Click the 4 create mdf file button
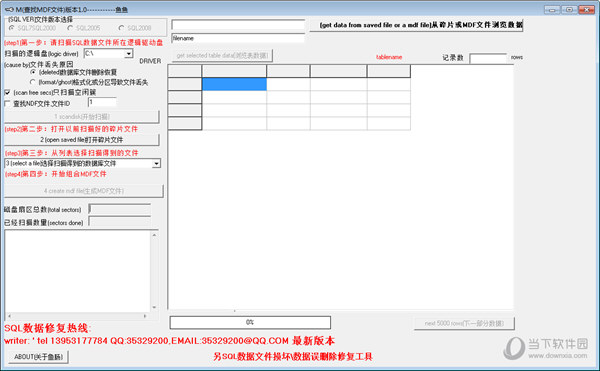 83,191
